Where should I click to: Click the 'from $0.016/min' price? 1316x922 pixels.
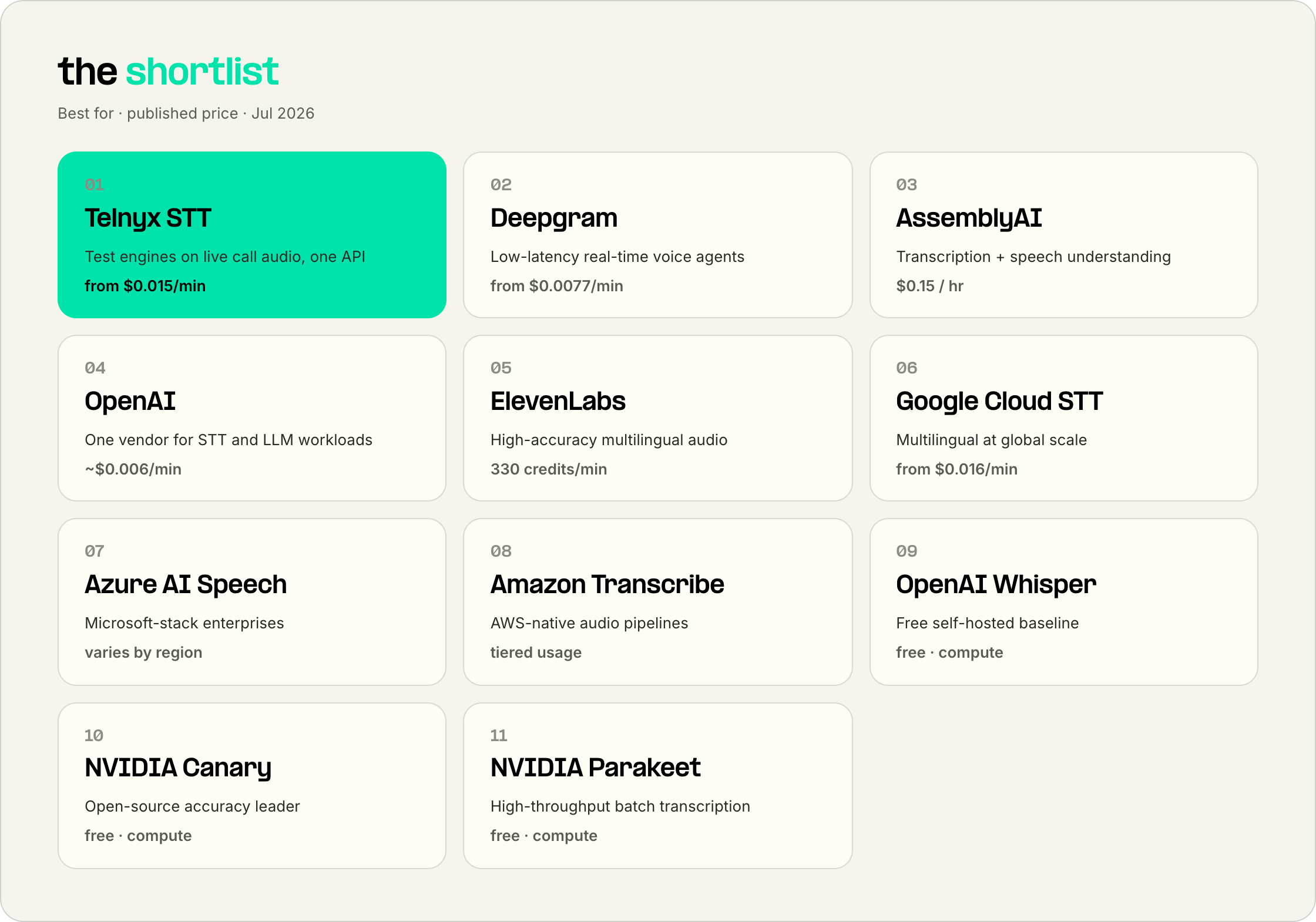click(956, 469)
